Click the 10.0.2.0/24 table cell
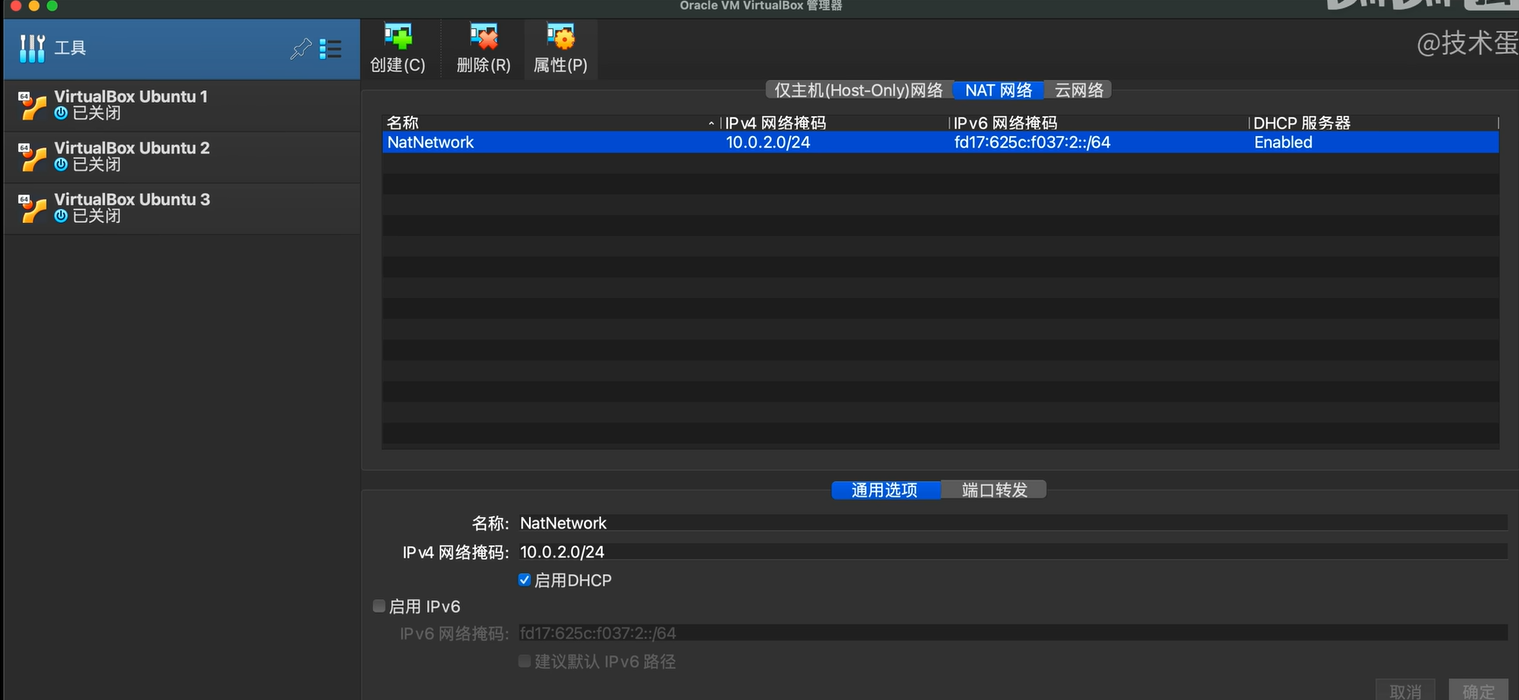Viewport: 1519px width, 700px height. [x=768, y=142]
